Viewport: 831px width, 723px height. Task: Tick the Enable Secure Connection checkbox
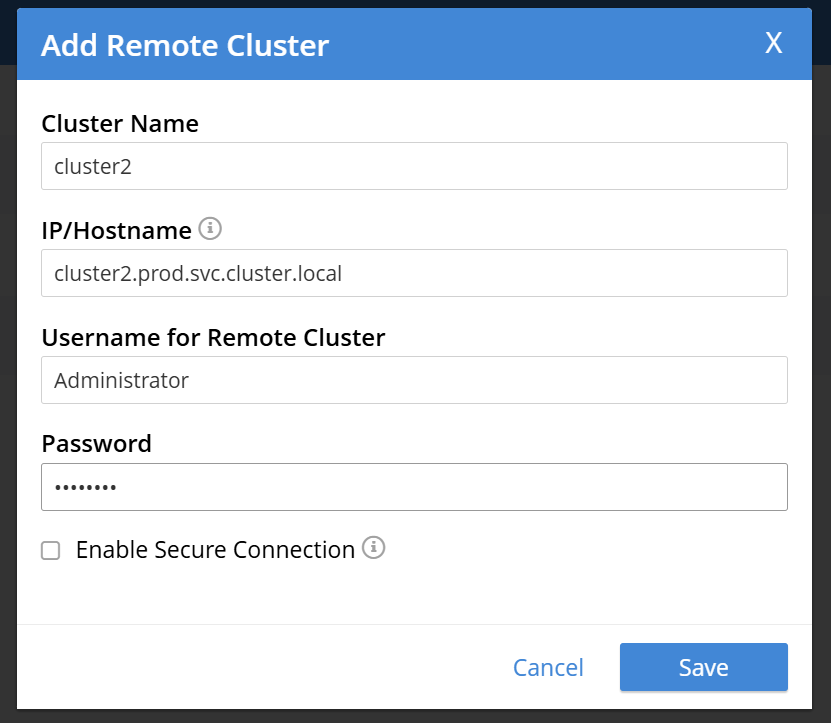click(51, 550)
